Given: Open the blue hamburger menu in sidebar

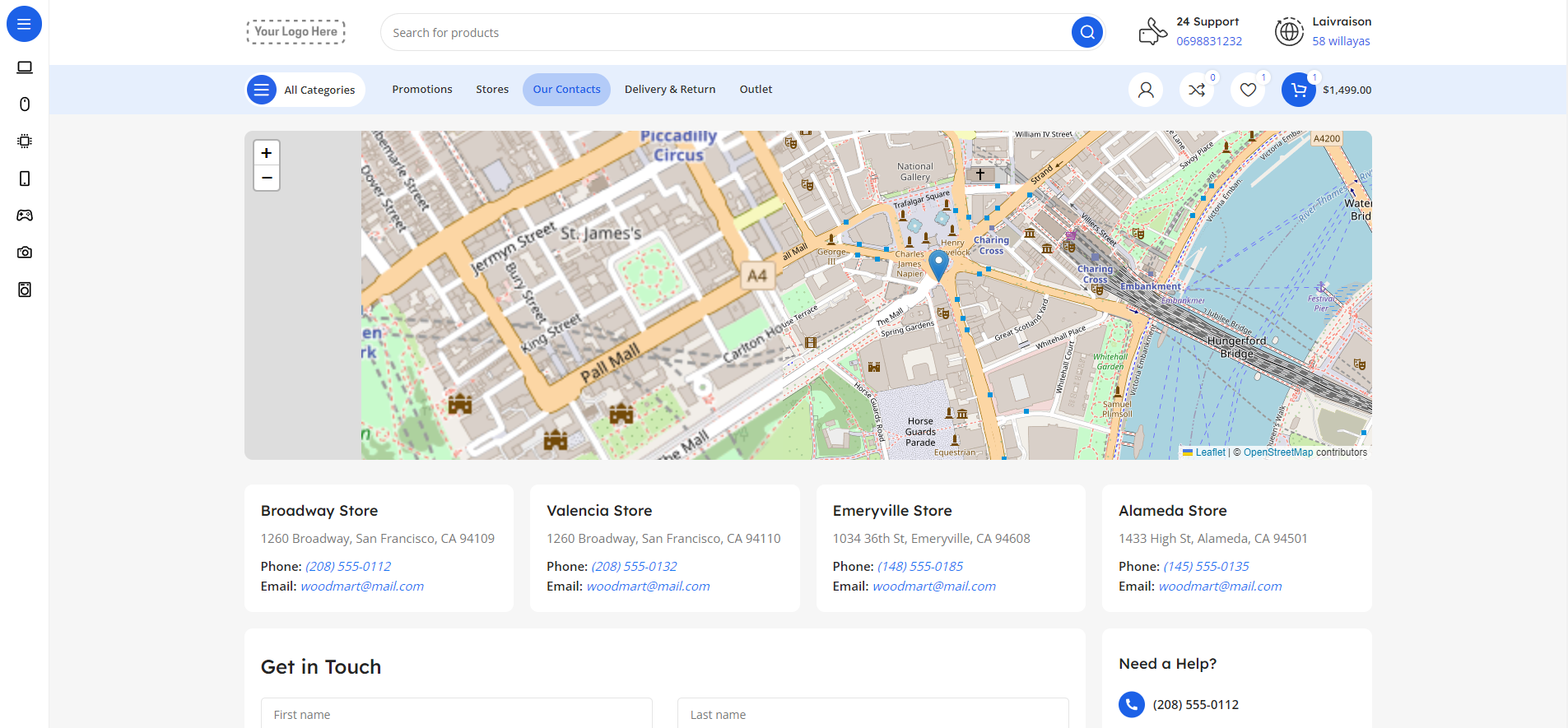Looking at the screenshot, I should point(24,24).
